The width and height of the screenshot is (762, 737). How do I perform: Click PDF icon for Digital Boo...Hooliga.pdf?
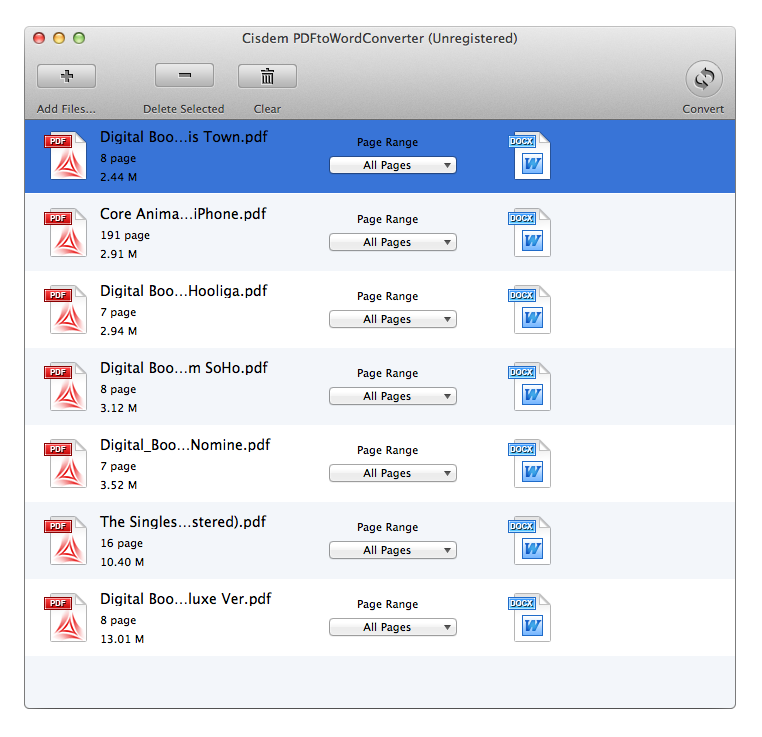tap(66, 309)
